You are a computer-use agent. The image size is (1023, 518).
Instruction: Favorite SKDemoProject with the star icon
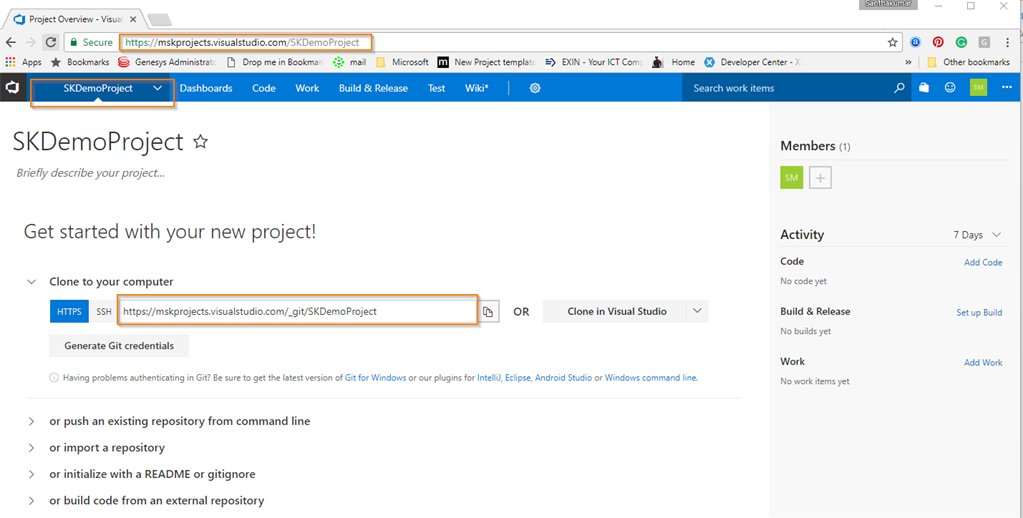[200, 142]
